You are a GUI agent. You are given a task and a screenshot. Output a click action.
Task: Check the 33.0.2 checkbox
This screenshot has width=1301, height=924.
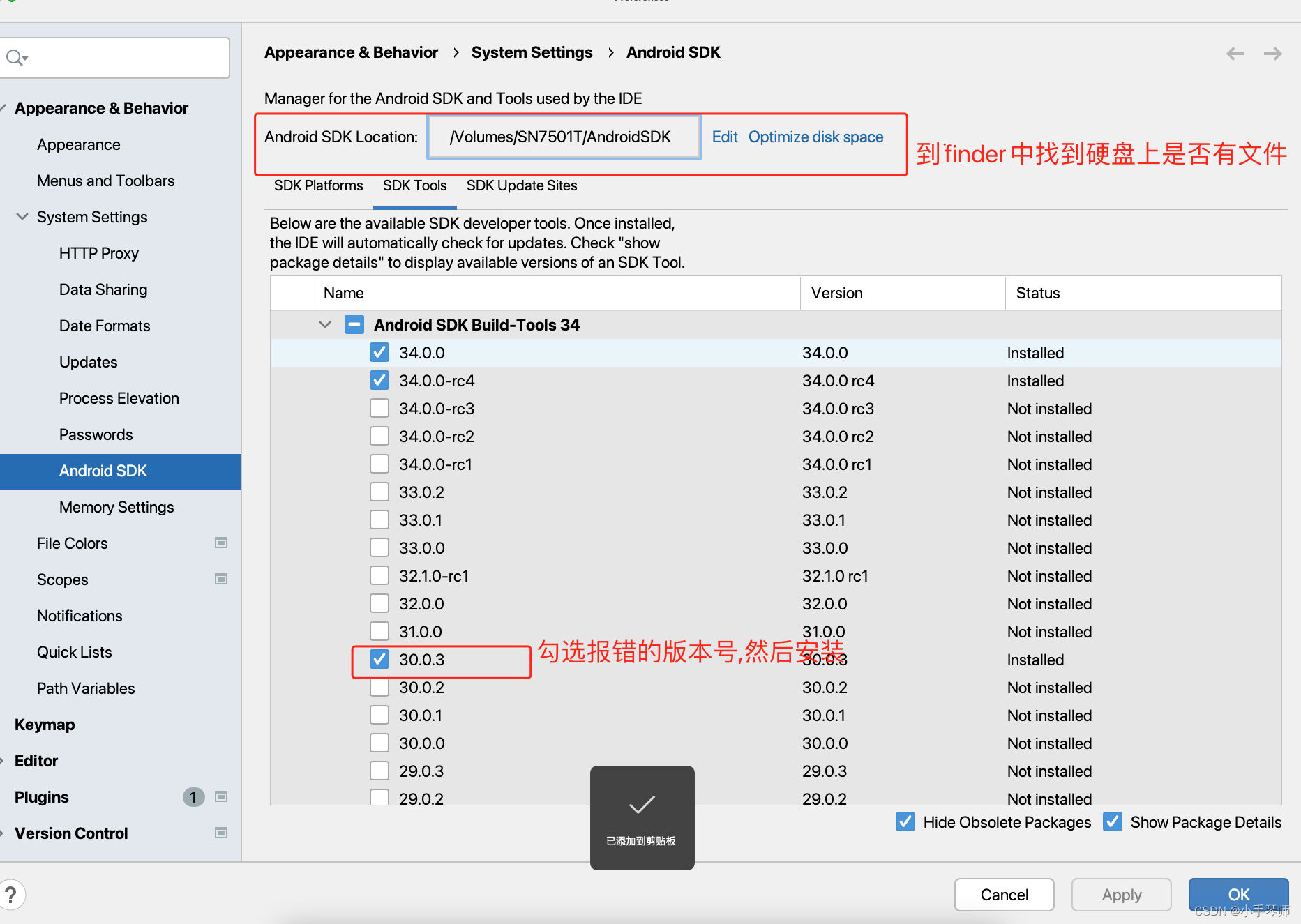[379, 492]
